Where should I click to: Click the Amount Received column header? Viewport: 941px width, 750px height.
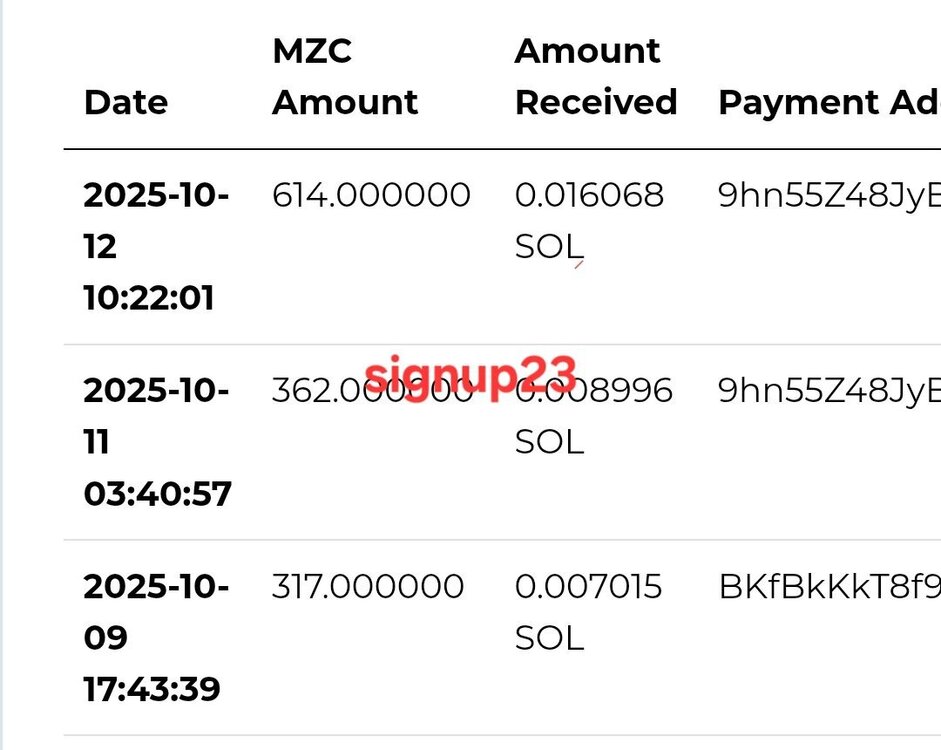pos(595,77)
